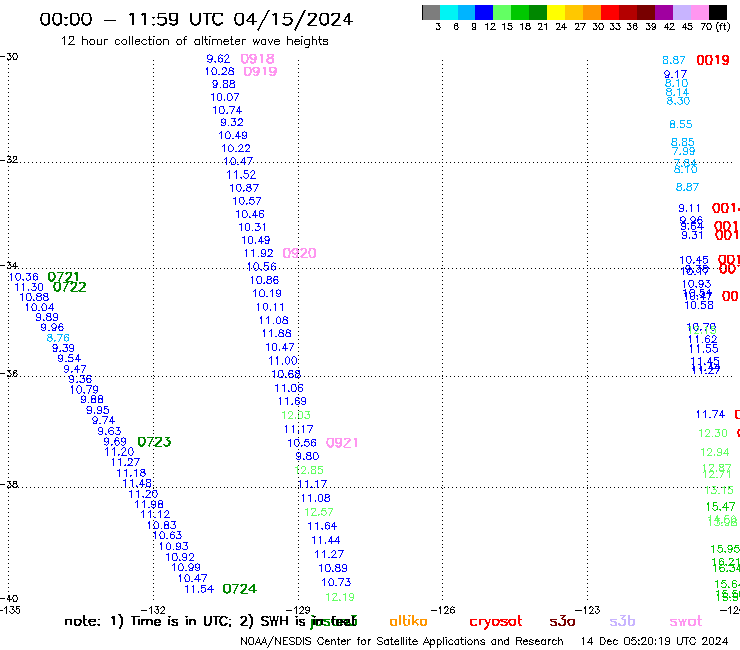Click the wave height value 9.62
The height and width of the screenshot is (650, 740).
[x=218, y=59]
